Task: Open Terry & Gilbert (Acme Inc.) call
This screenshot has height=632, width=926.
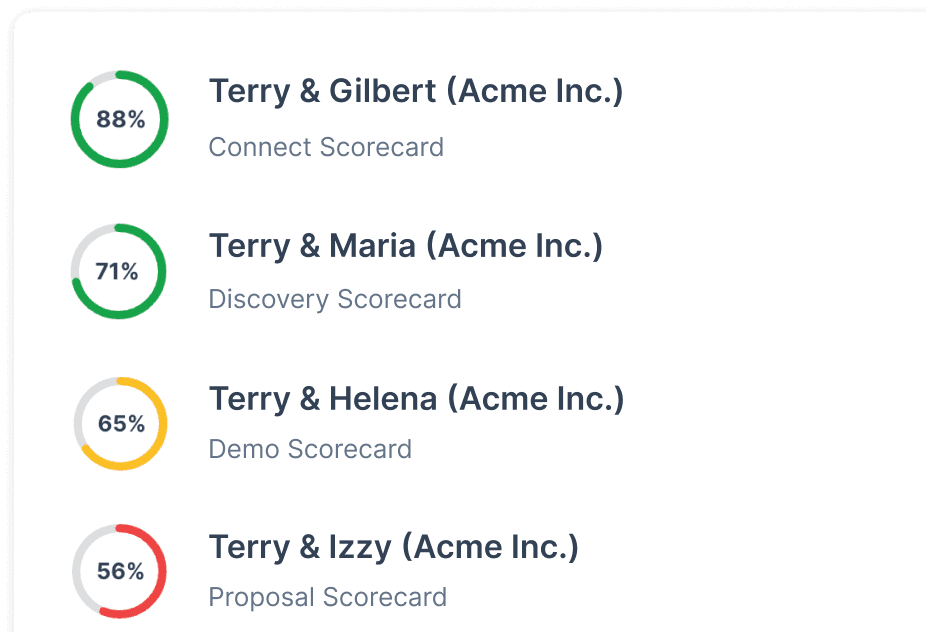Action: 415,92
